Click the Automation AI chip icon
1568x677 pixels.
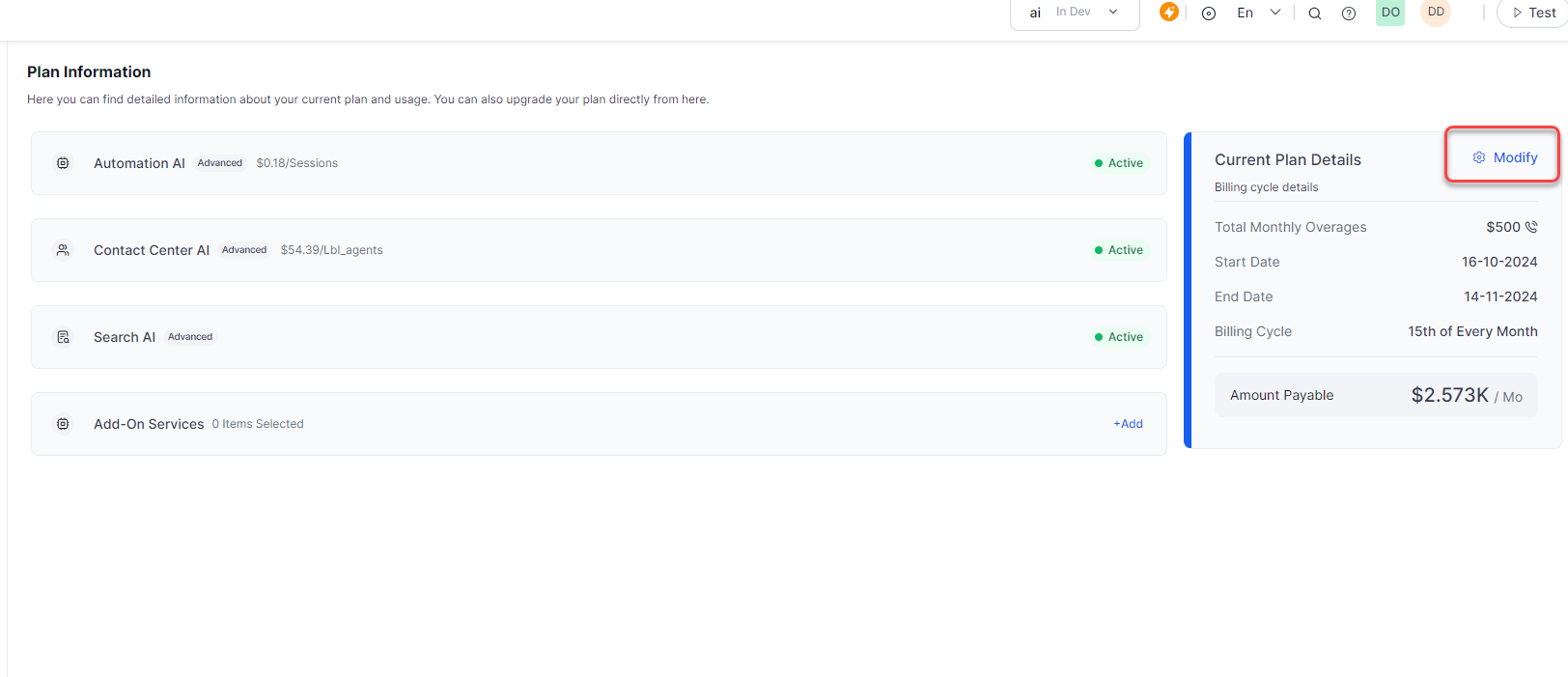click(63, 163)
